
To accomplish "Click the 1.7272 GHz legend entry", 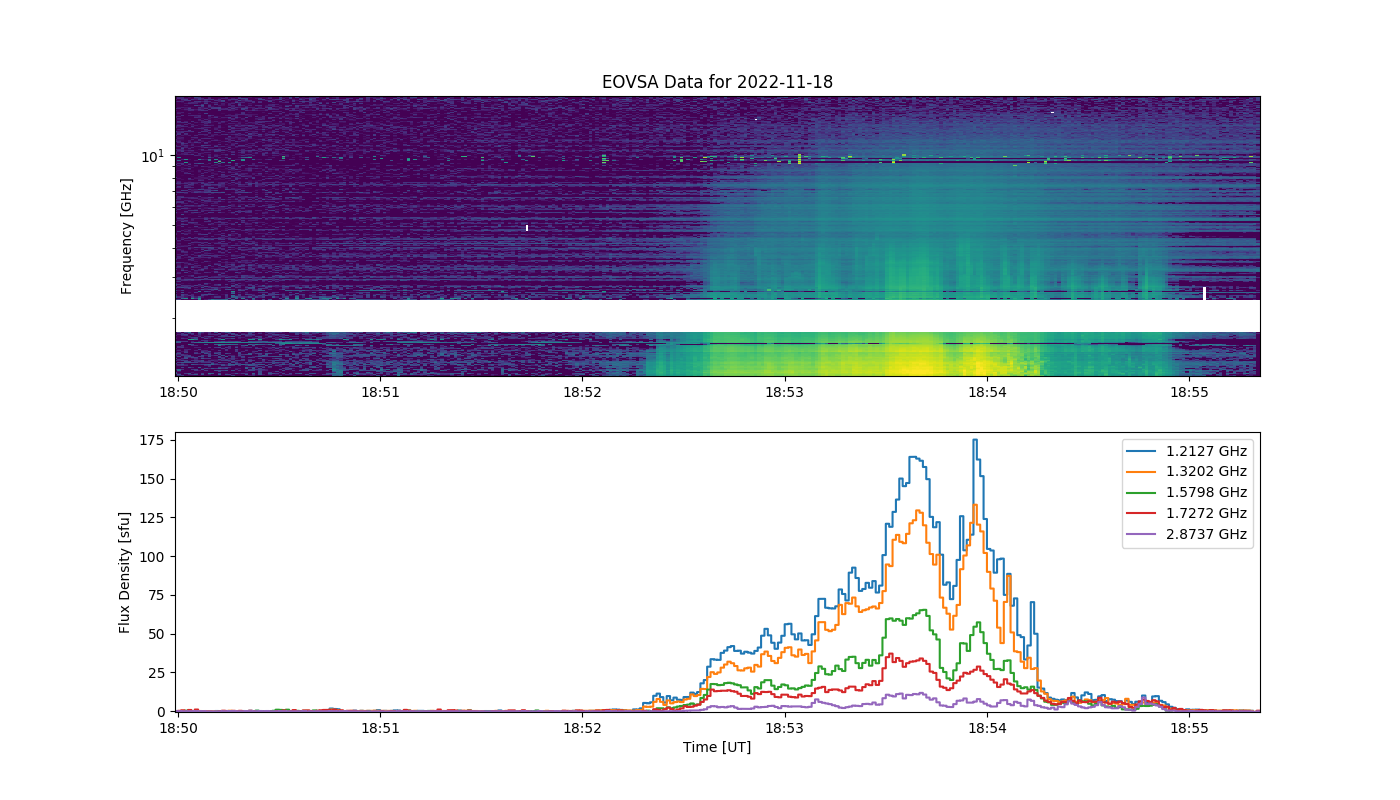I will [x=1187, y=514].
